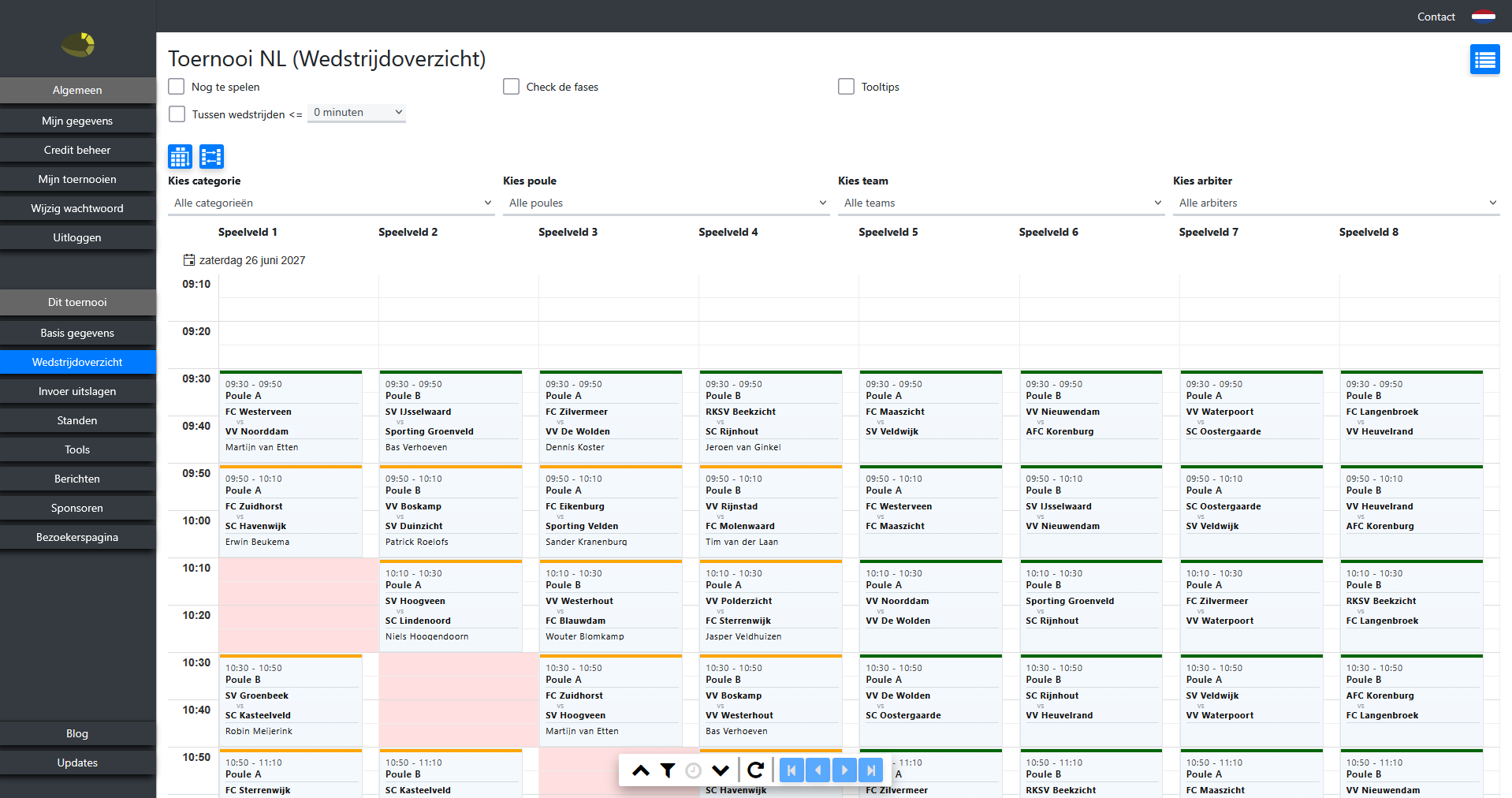Open the Alle teams dropdown
This screenshot has height=798, width=1512.
coord(1001,203)
